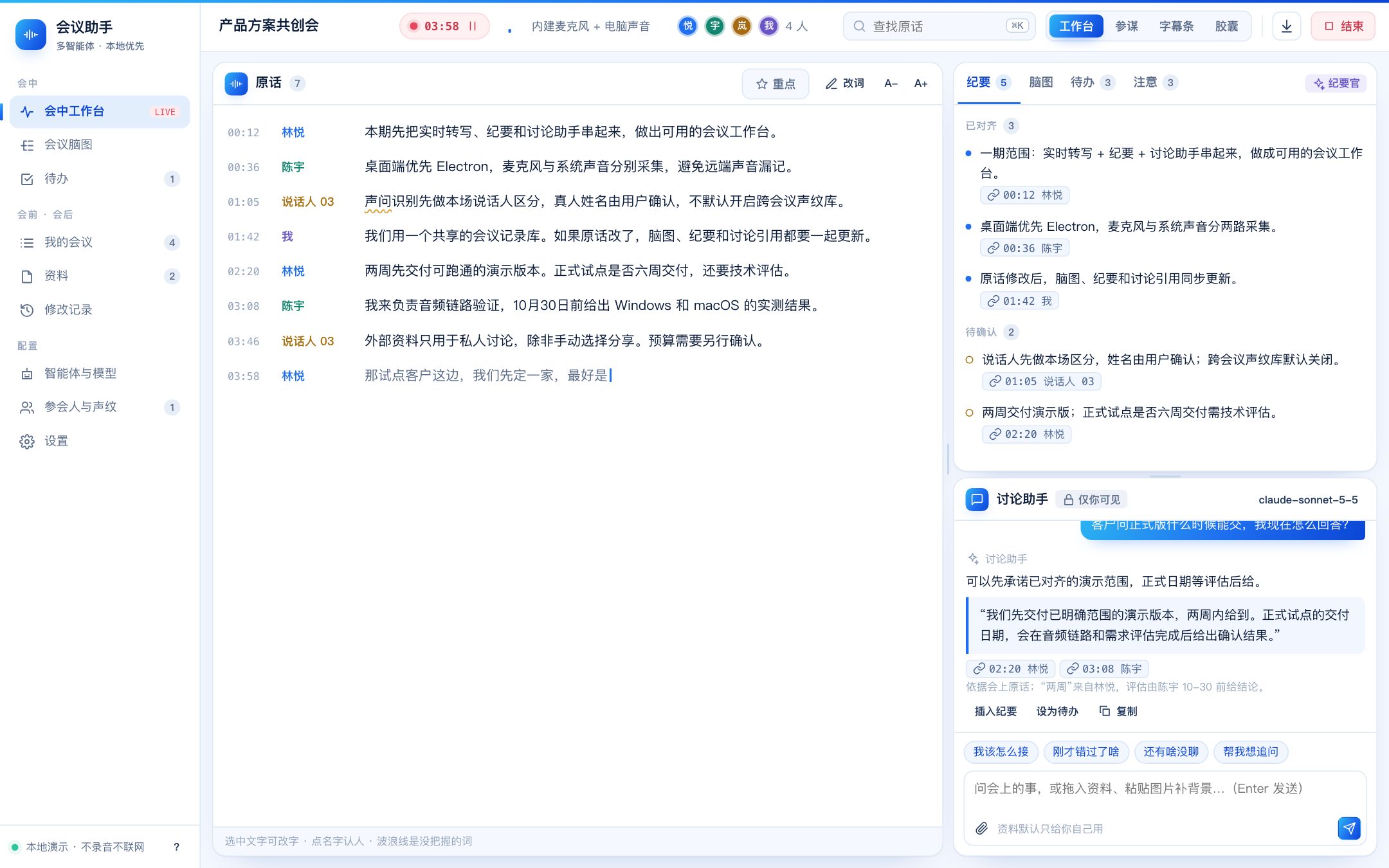Viewport: 1389px width, 868px height.
Task: Increase font size with A+
Action: [921, 84]
